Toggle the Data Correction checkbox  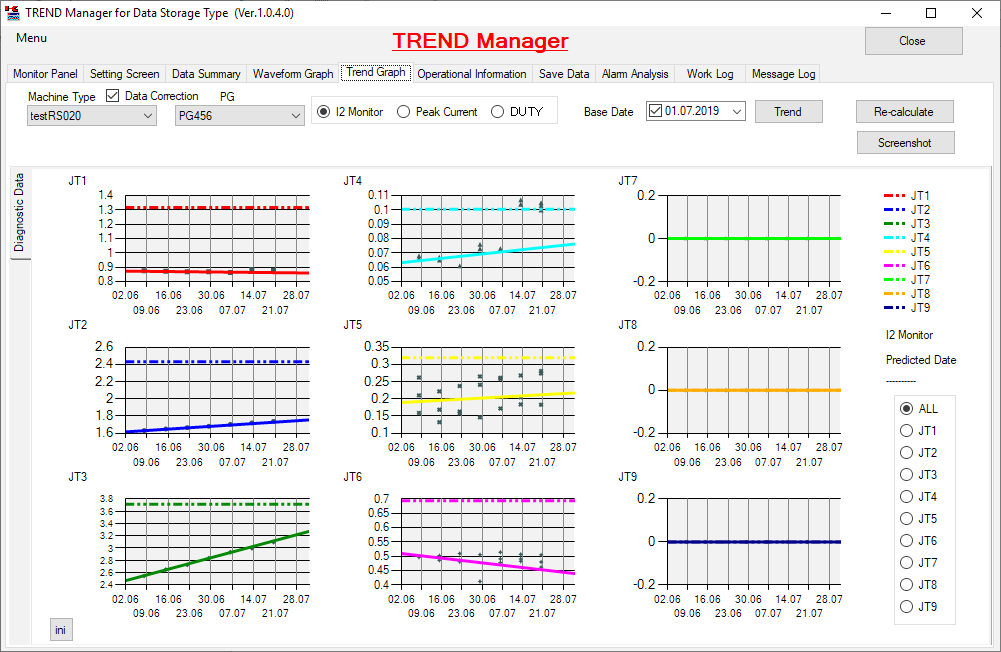pos(113,96)
